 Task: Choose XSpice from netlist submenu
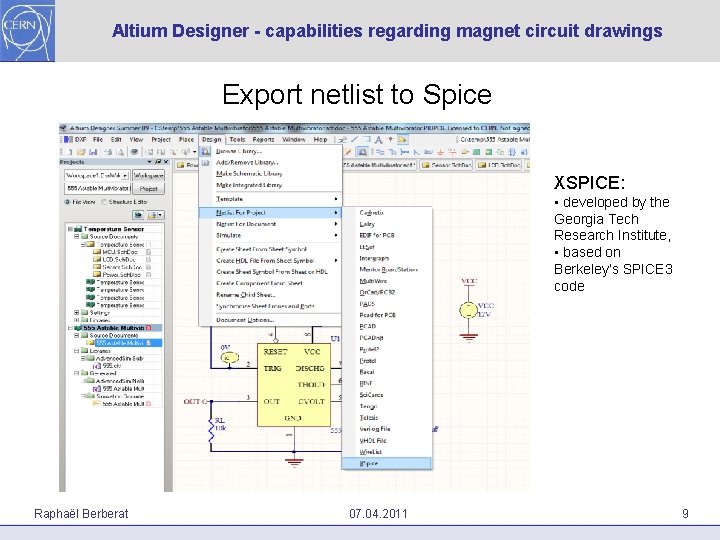click(387, 464)
